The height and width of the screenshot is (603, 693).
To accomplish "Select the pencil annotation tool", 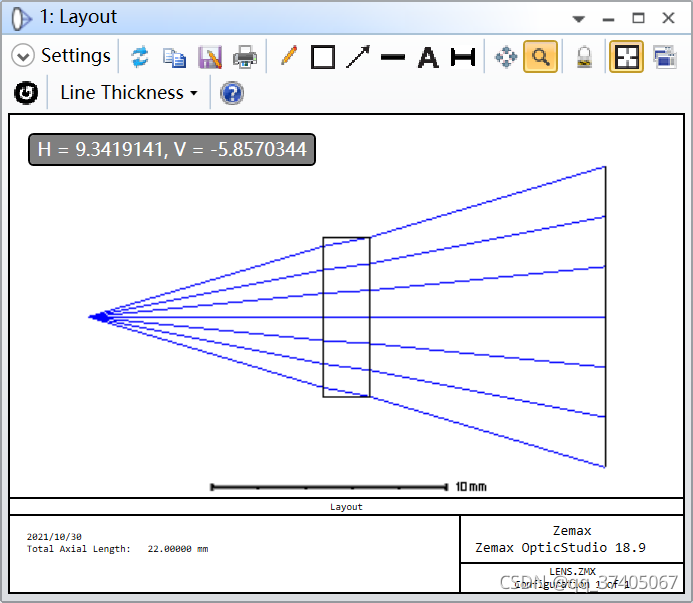I will click(289, 57).
